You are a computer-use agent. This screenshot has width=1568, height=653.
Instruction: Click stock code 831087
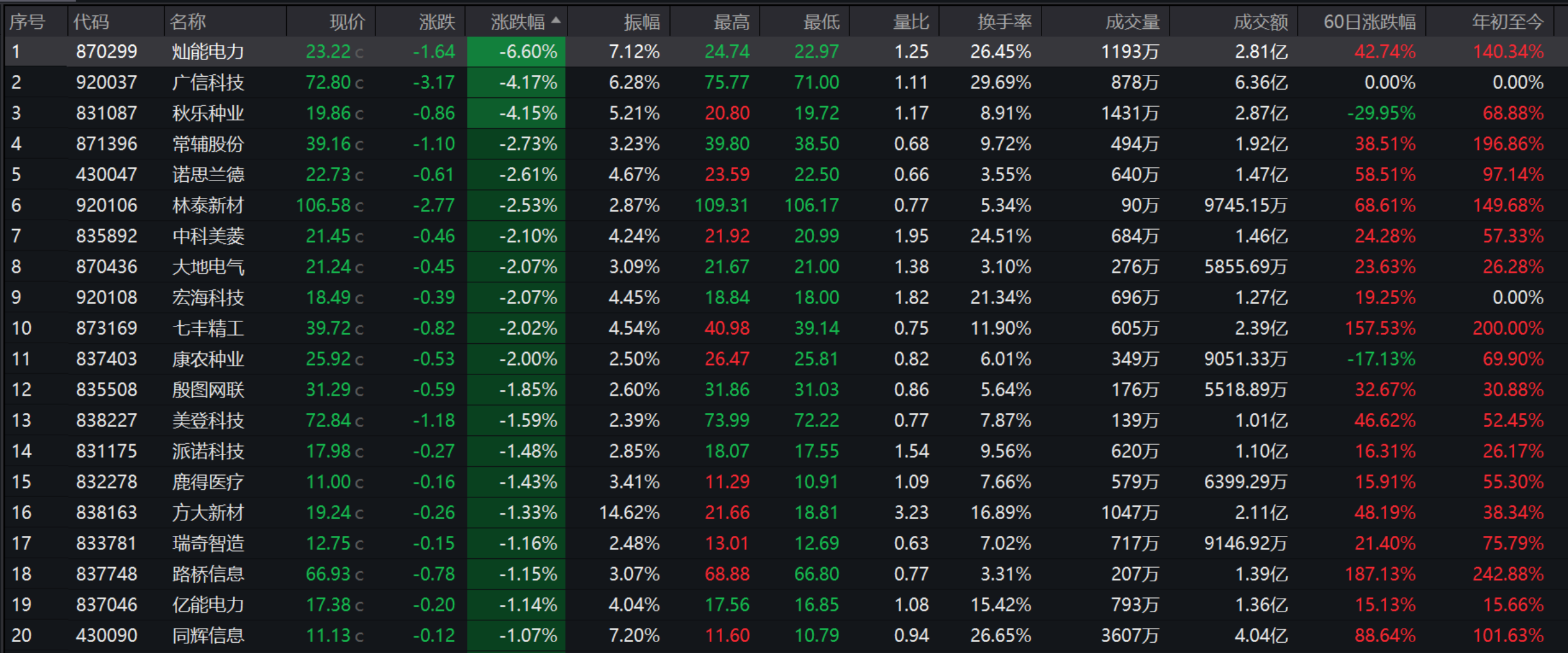click(x=106, y=113)
